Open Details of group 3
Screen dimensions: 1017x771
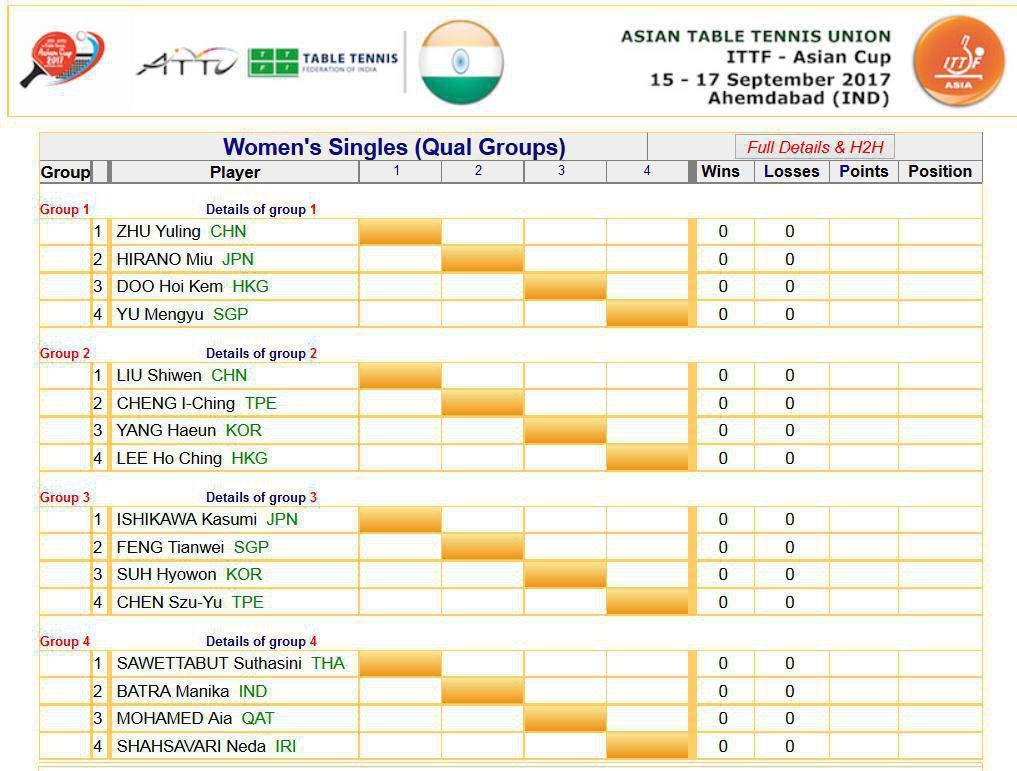pyautogui.click(x=261, y=497)
